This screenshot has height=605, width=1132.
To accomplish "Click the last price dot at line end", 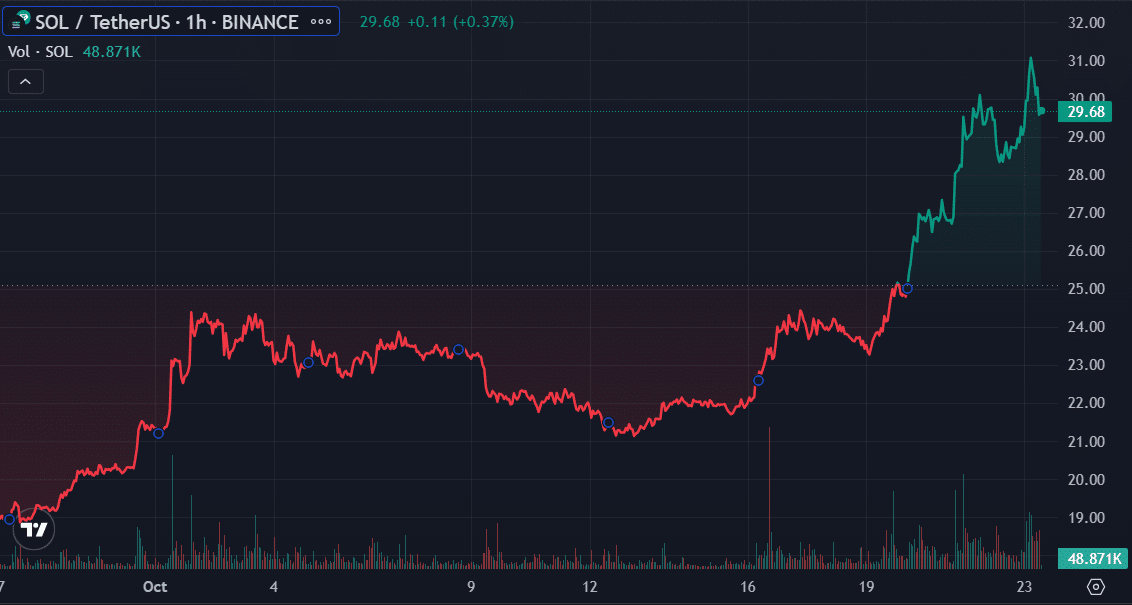I will 1042,110.
